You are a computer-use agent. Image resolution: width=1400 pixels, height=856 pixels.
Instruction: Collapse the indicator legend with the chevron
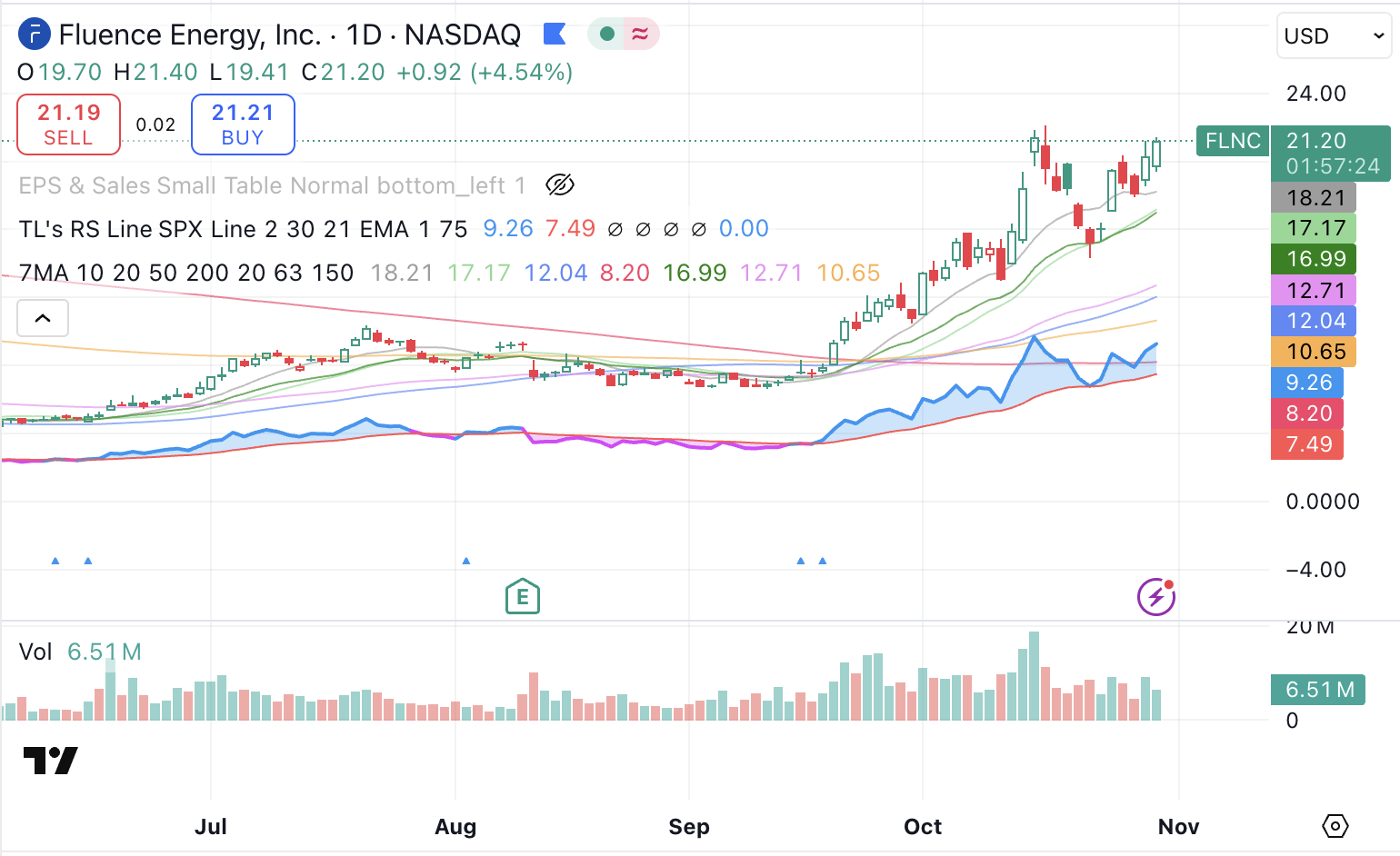(x=43, y=318)
